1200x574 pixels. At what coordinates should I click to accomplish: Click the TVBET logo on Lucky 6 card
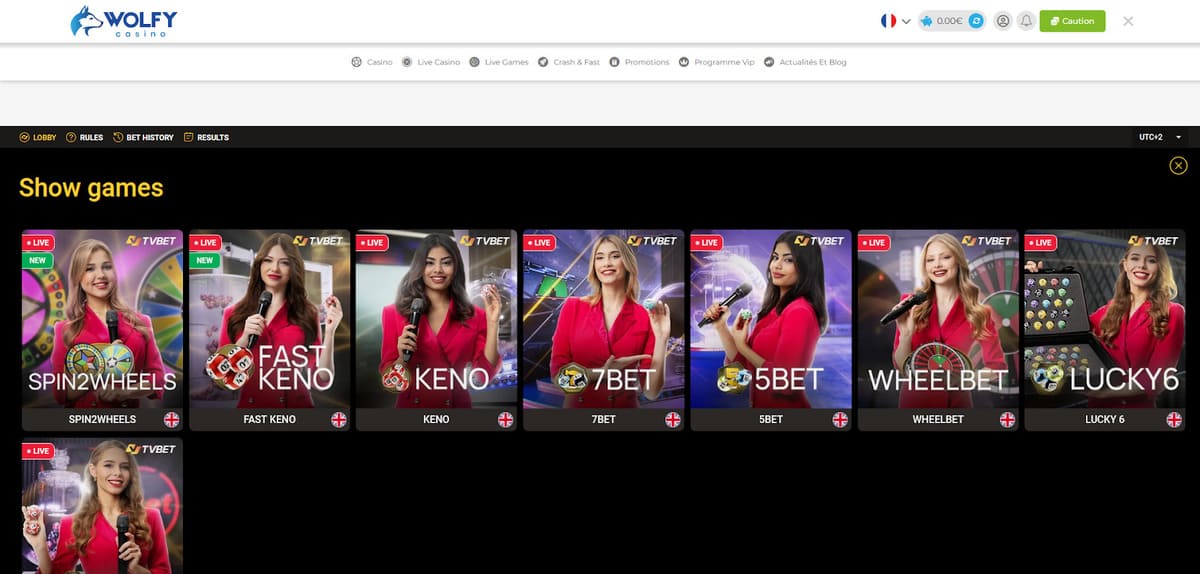[1155, 241]
